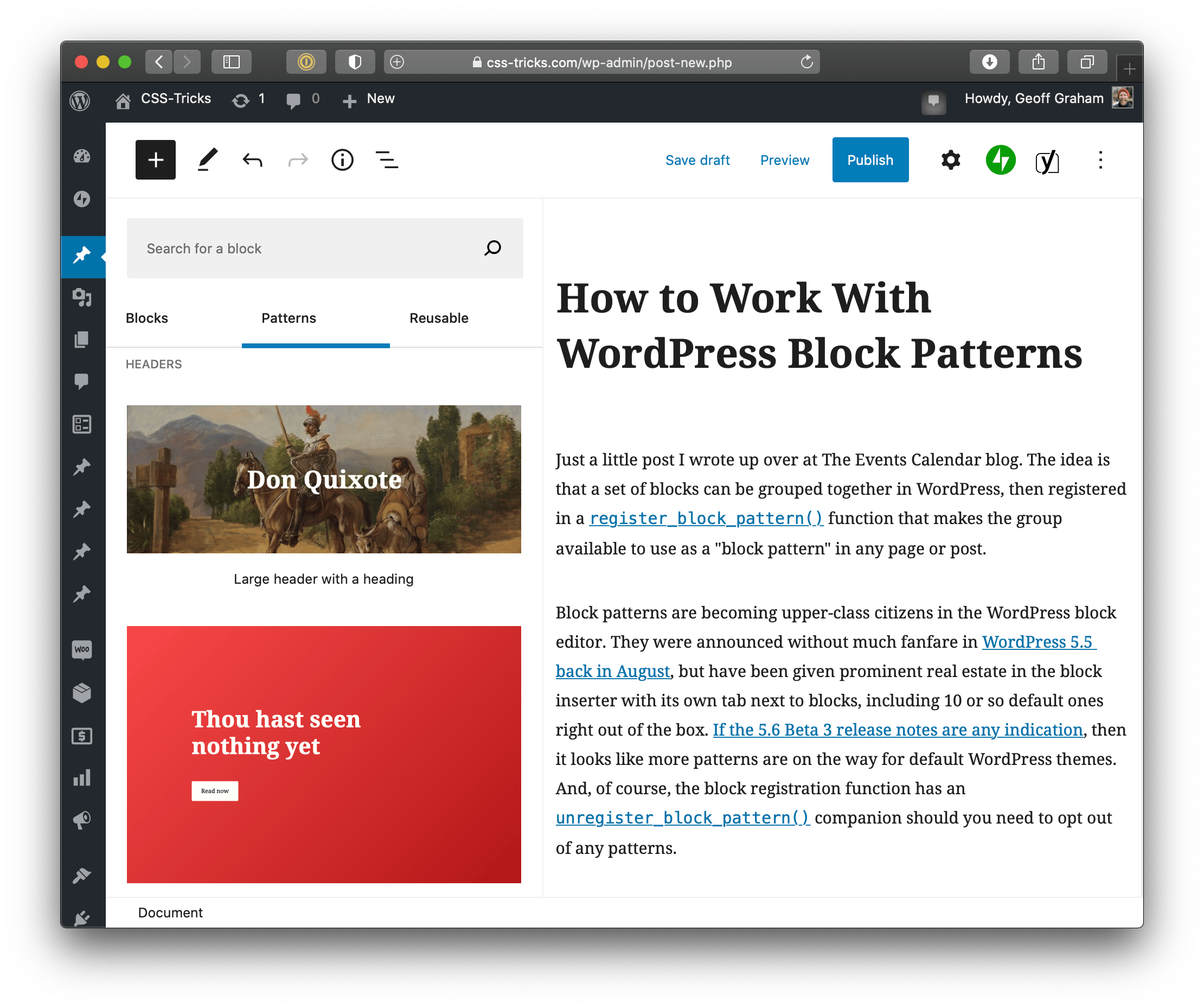Follow the unregister_block_pattern() link
Viewport: 1204px width, 1008px height.
[x=683, y=818]
